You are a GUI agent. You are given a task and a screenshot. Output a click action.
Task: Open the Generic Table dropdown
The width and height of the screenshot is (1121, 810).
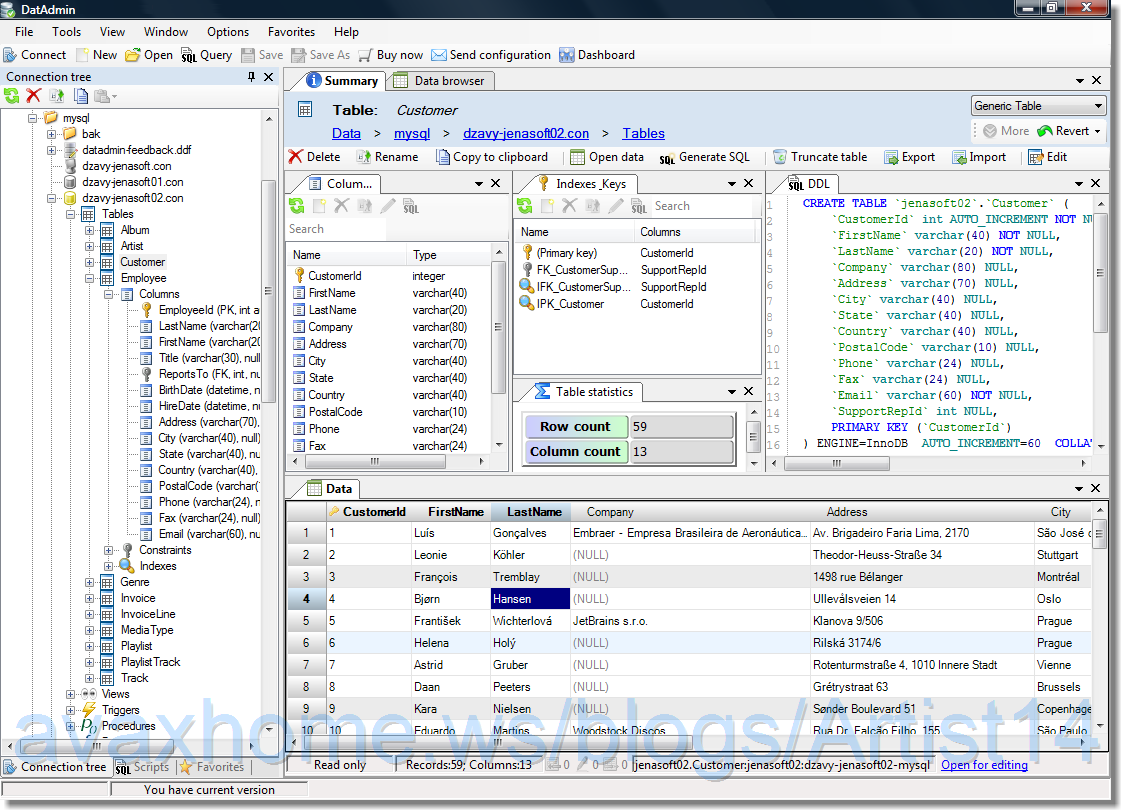pyautogui.click(x=1098, y=106)
